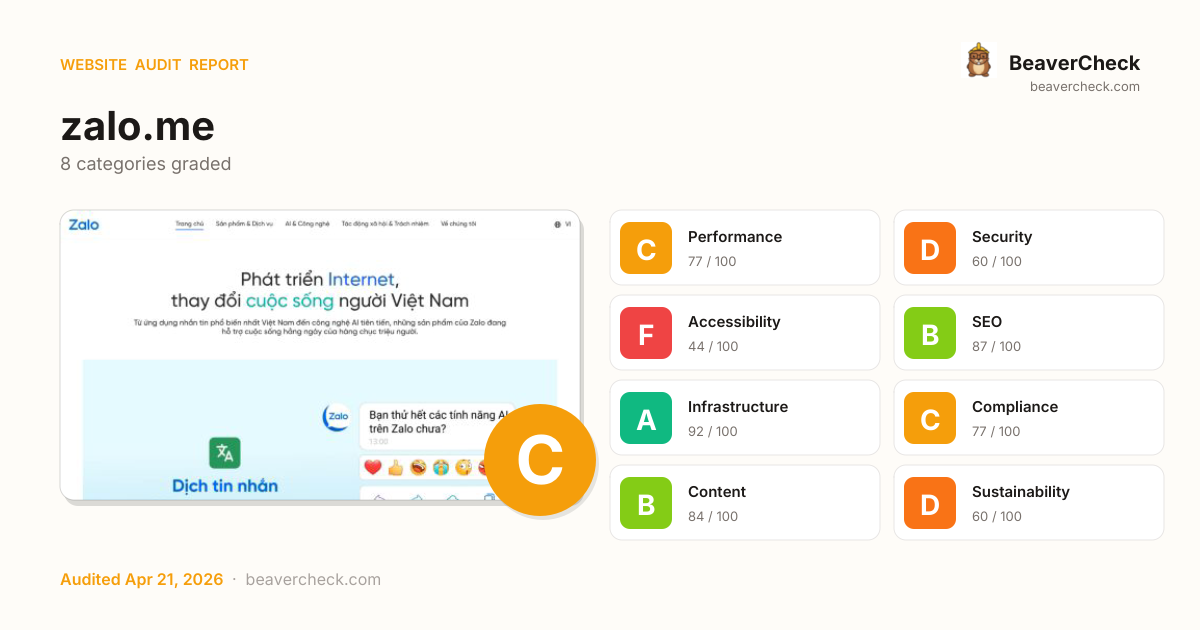Click the Performance grade C badge
1200x630 pixels.
[x=646, y=248]
